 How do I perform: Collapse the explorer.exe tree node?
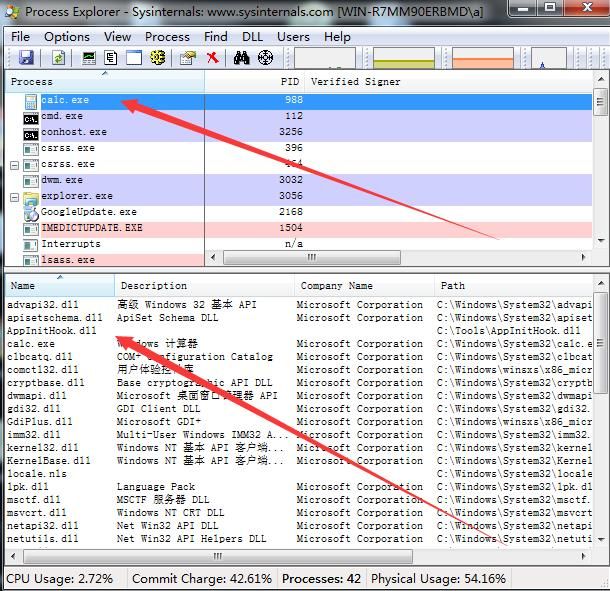pyautogui.click(x=14, y=197)
